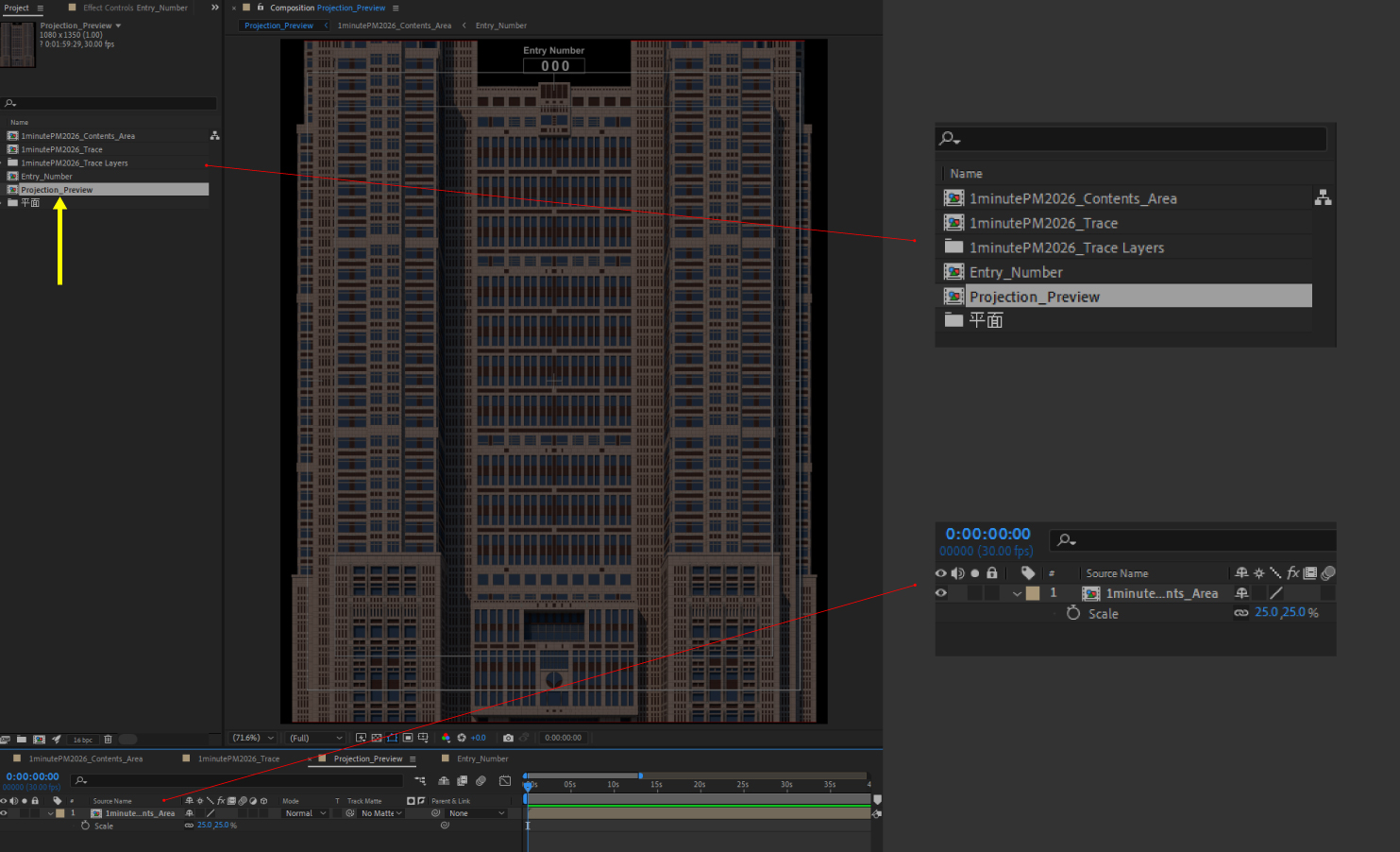Create a new folder in Project panel
Viewport: 1400px width, 852px height.
pyautogui.click(x=22, y=740)
